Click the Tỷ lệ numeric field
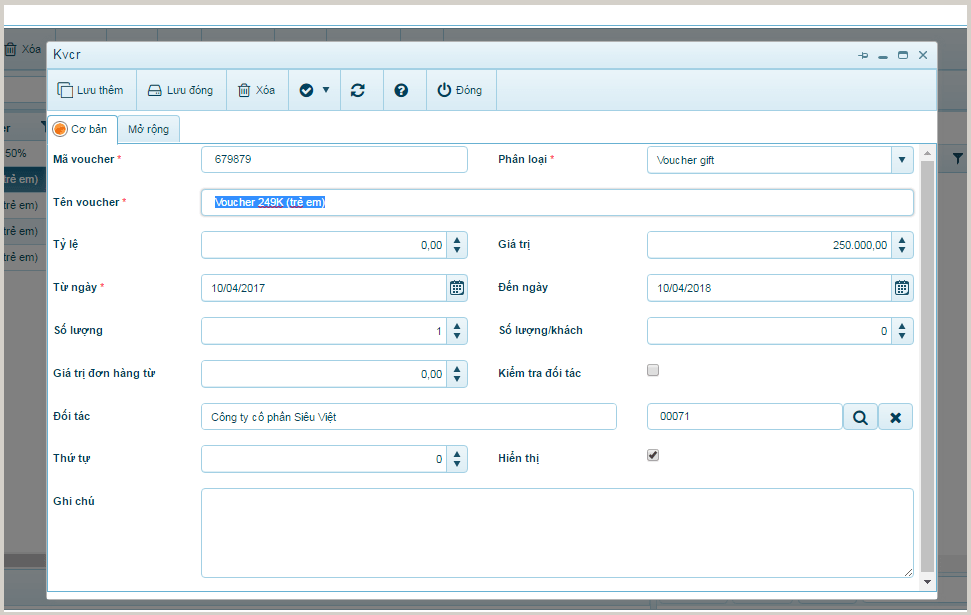 coord(324,245)
